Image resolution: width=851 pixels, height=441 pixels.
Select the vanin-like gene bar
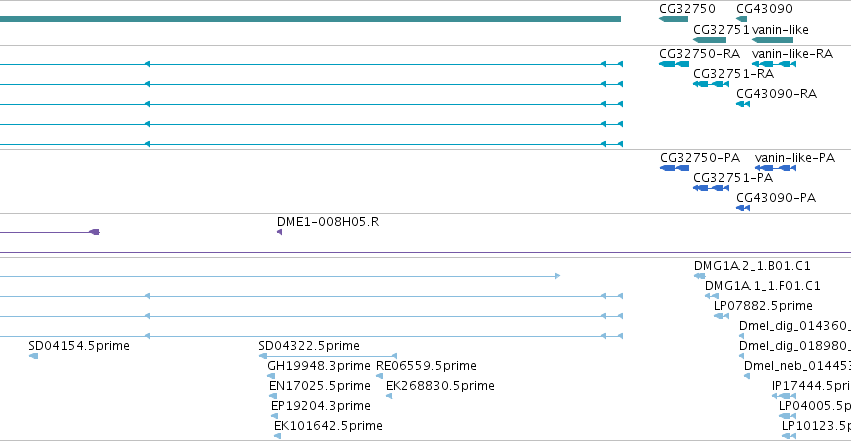pos(772,40)
